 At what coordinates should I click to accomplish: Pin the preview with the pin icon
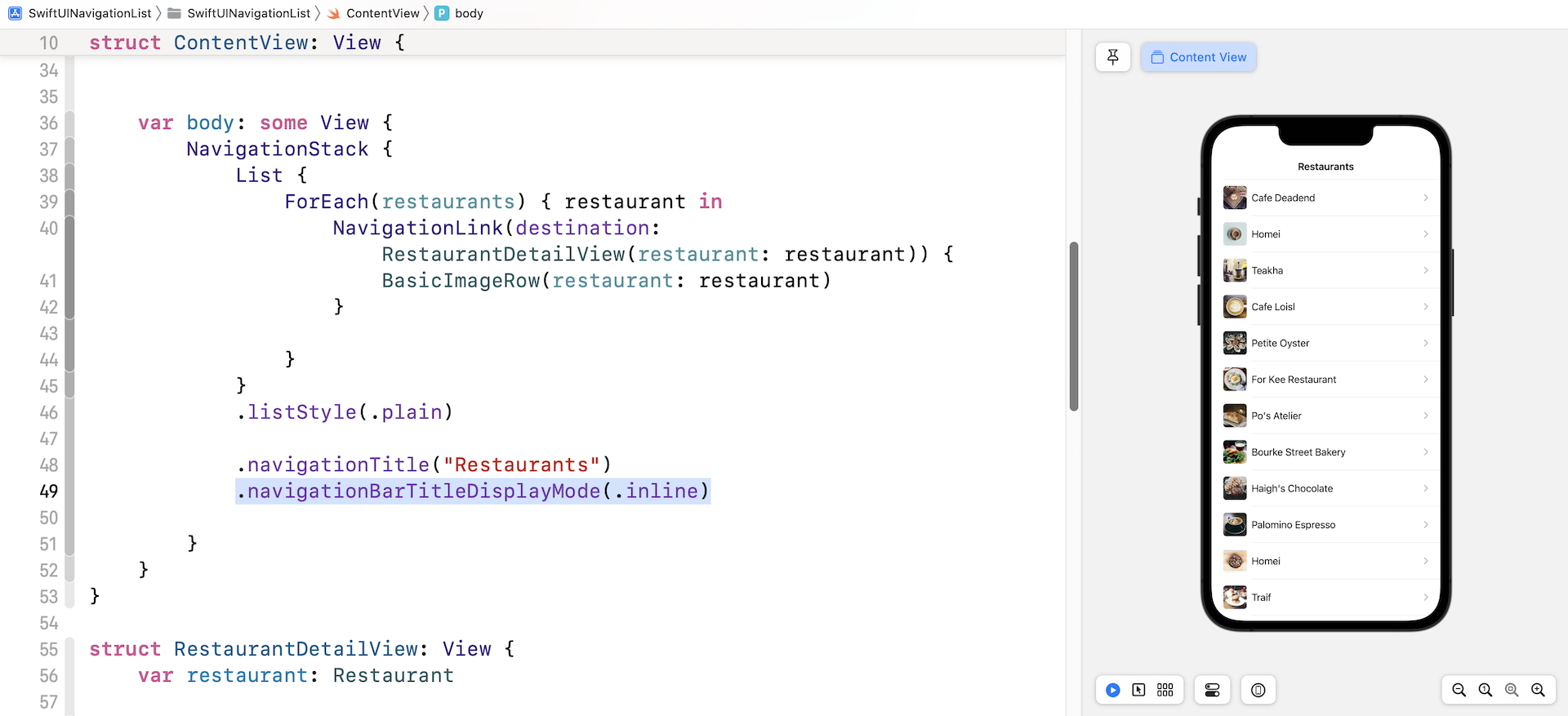coord(1112,57)
